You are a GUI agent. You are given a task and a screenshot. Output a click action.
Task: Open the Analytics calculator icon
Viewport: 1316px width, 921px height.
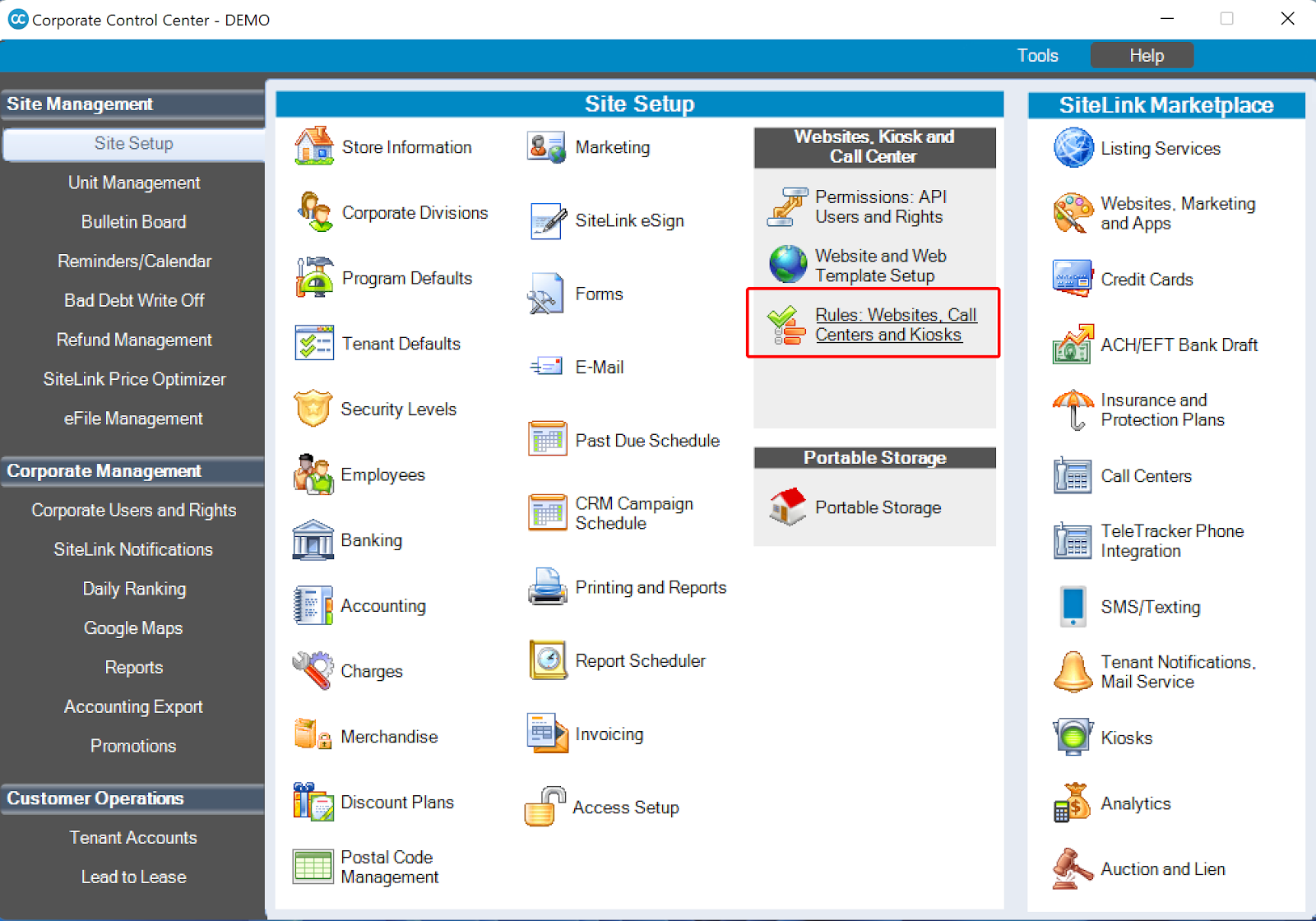(1073, 803)
